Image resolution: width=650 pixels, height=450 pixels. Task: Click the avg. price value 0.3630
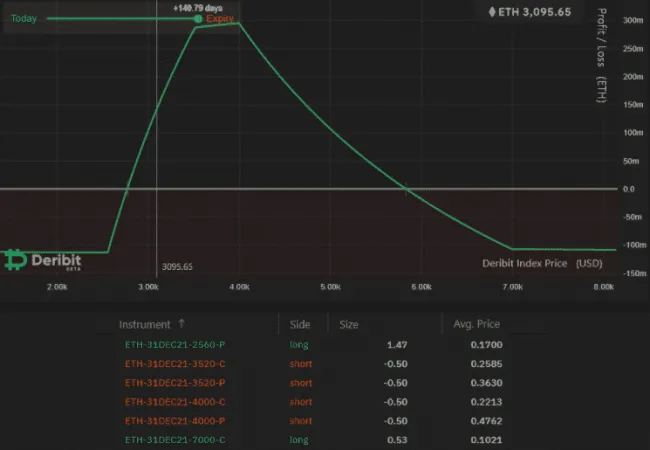click(486, 383)
